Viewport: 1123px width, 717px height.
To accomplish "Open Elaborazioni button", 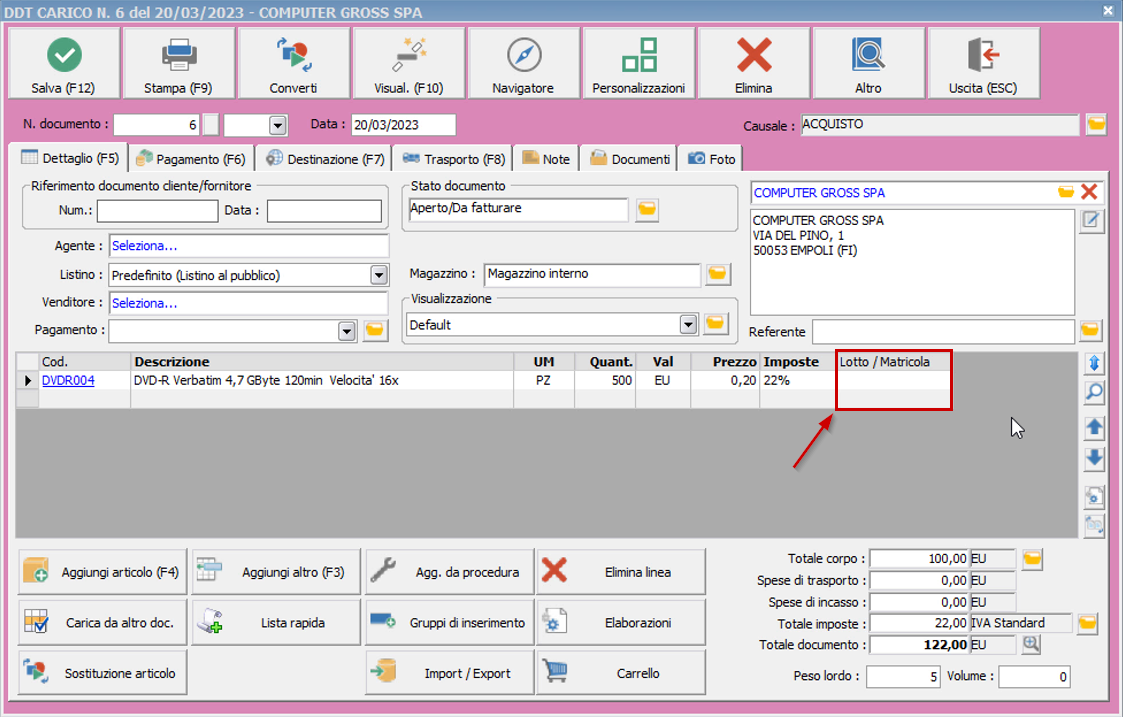I will [621, 622].
